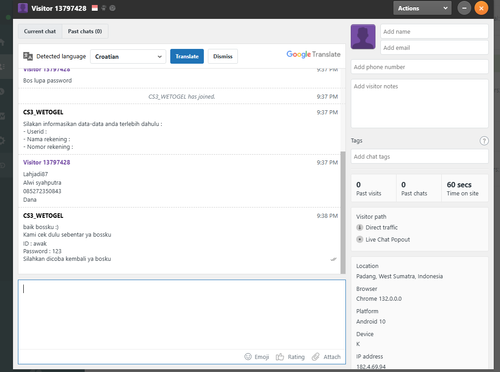The width and height of the screenshot is (500, 372).
Task: Click the message 'Bos lupa password'
Action: pyautogui.click(x=47, y=81)
